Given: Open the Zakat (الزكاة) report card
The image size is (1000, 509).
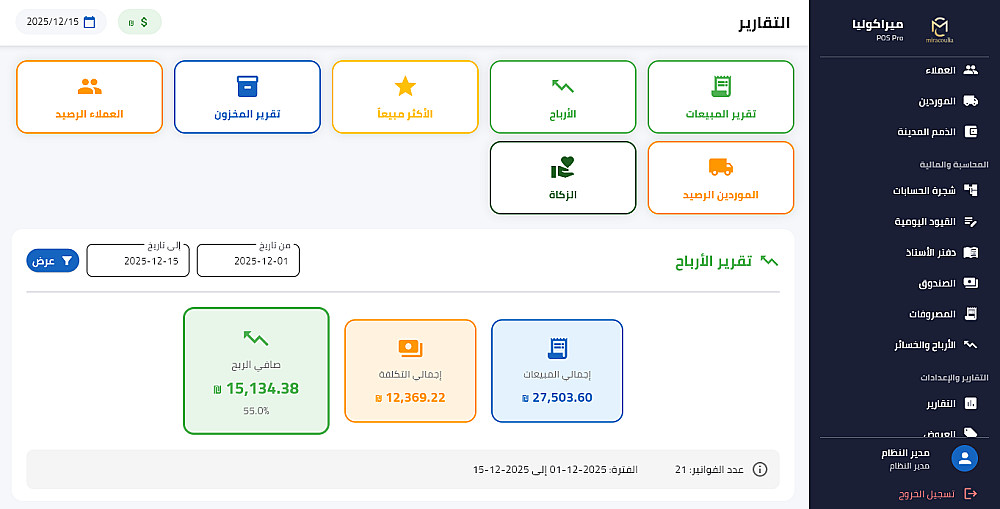Looking at the screenshot, I should point(563,177).
